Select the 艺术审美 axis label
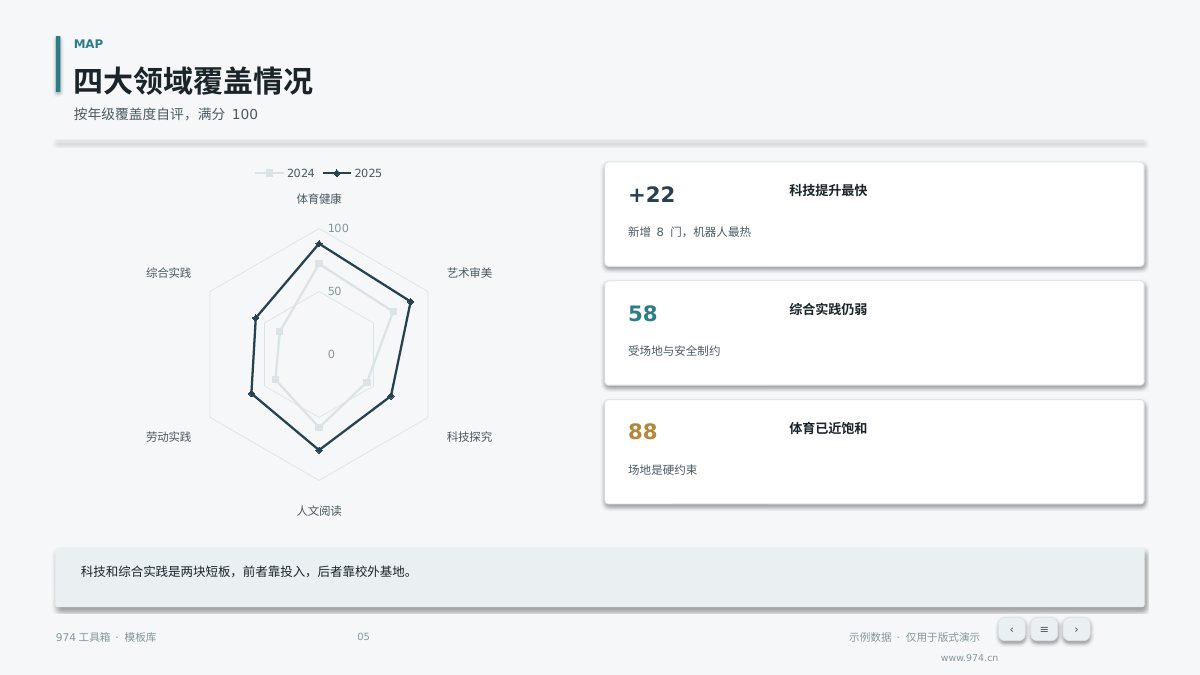The height and width of the screenshot is (675, 1200). 469,273
